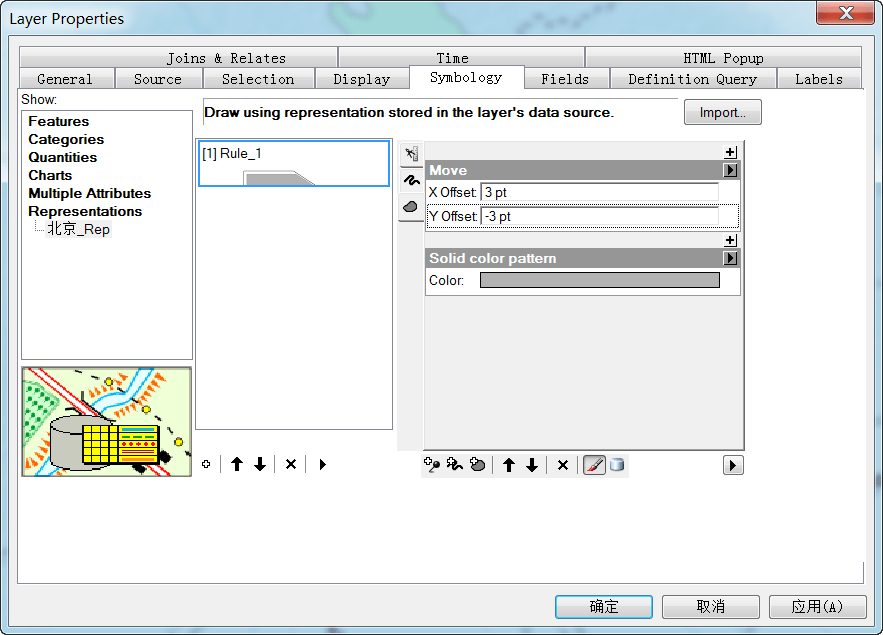Open the Definition Query tab
The height and width of the screenshot is (635, 883).
coord(693,79)
